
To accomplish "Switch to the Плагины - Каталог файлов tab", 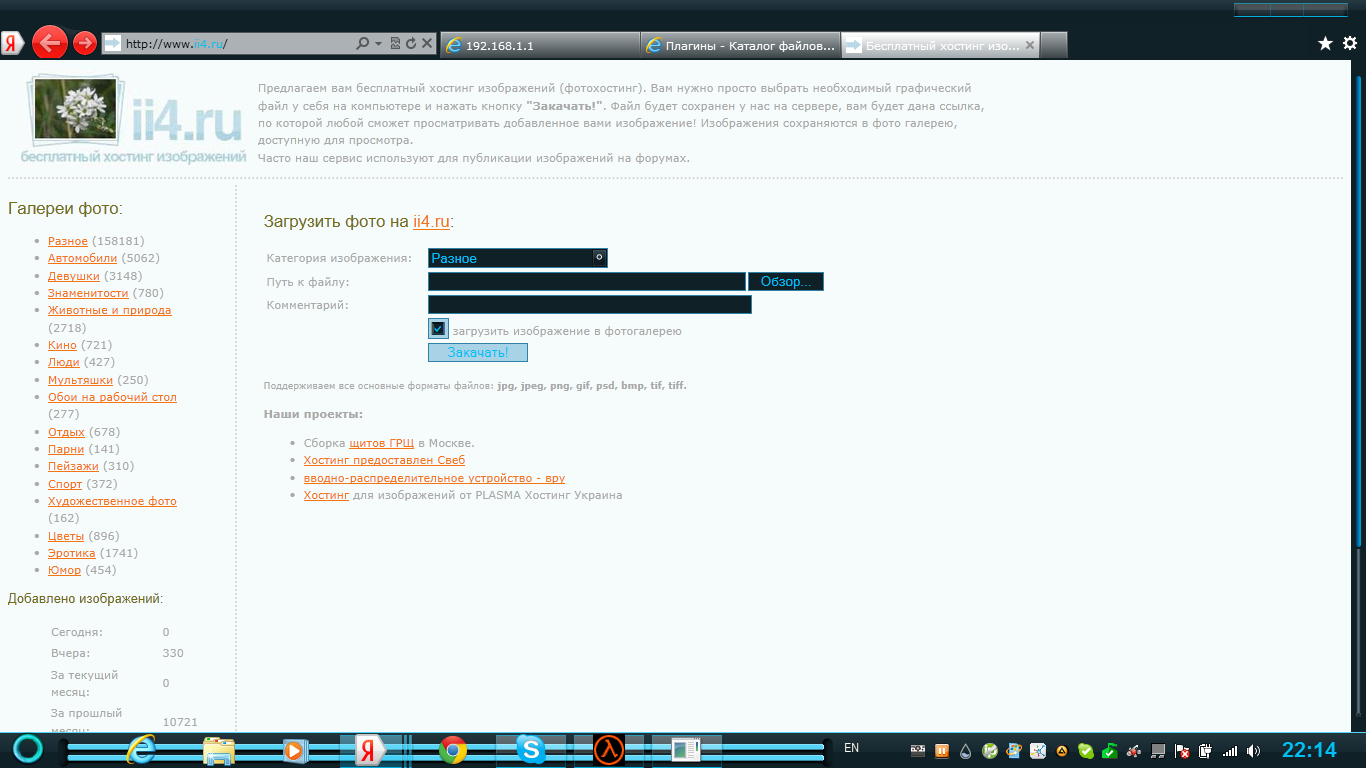I will [x=740, y=45].
